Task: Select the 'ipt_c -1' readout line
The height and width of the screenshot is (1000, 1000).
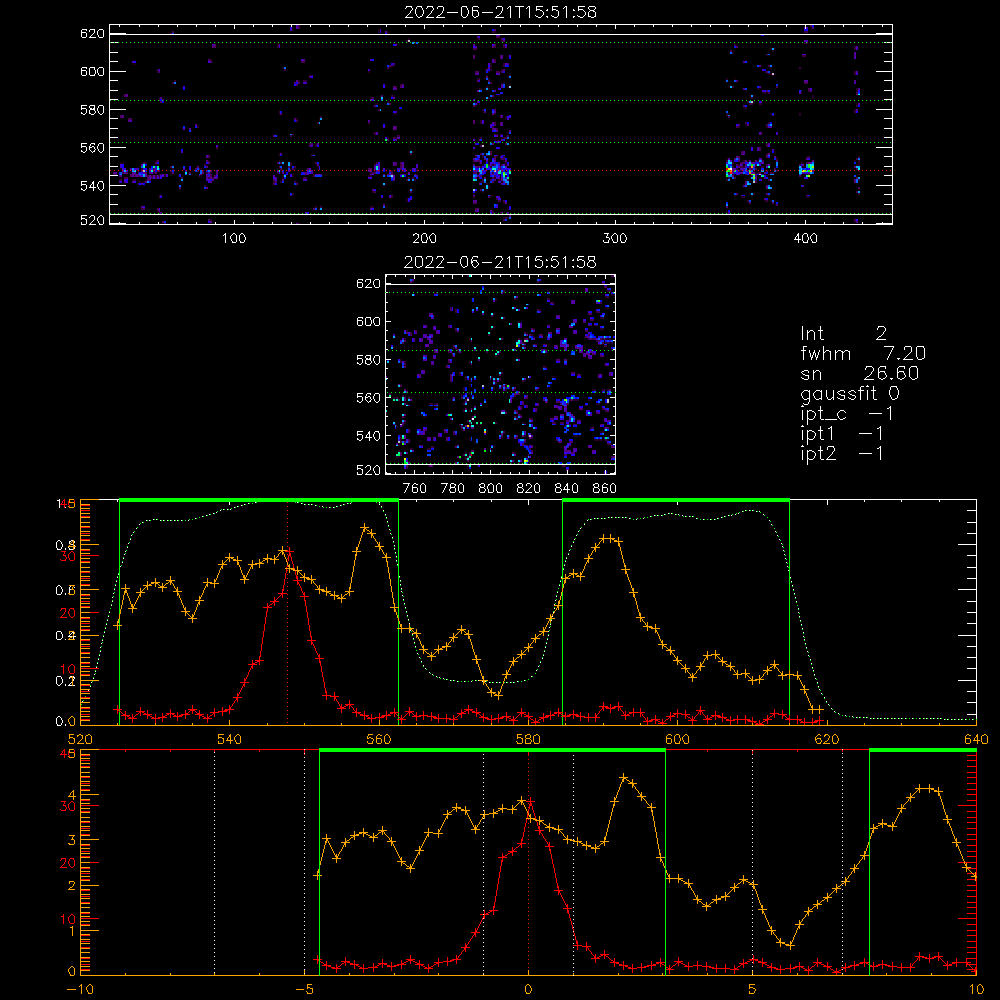Action: tap(847, 414)
